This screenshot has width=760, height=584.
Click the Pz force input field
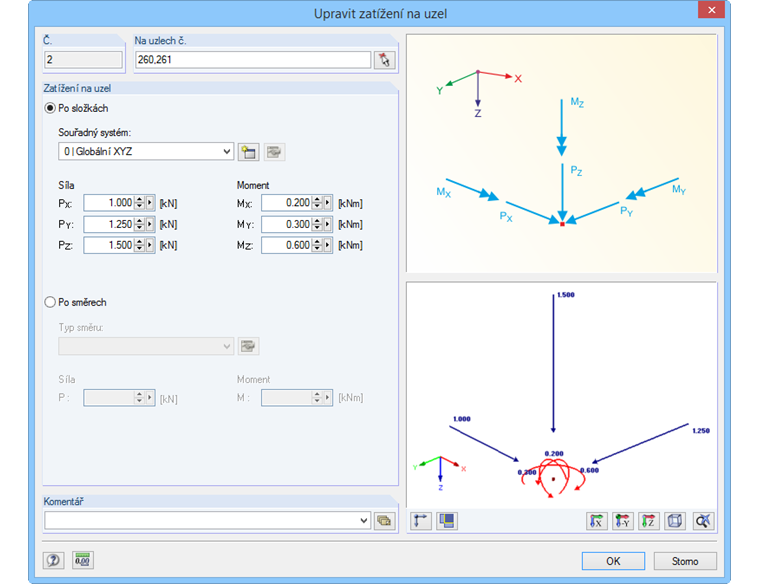tap(109, 245)
